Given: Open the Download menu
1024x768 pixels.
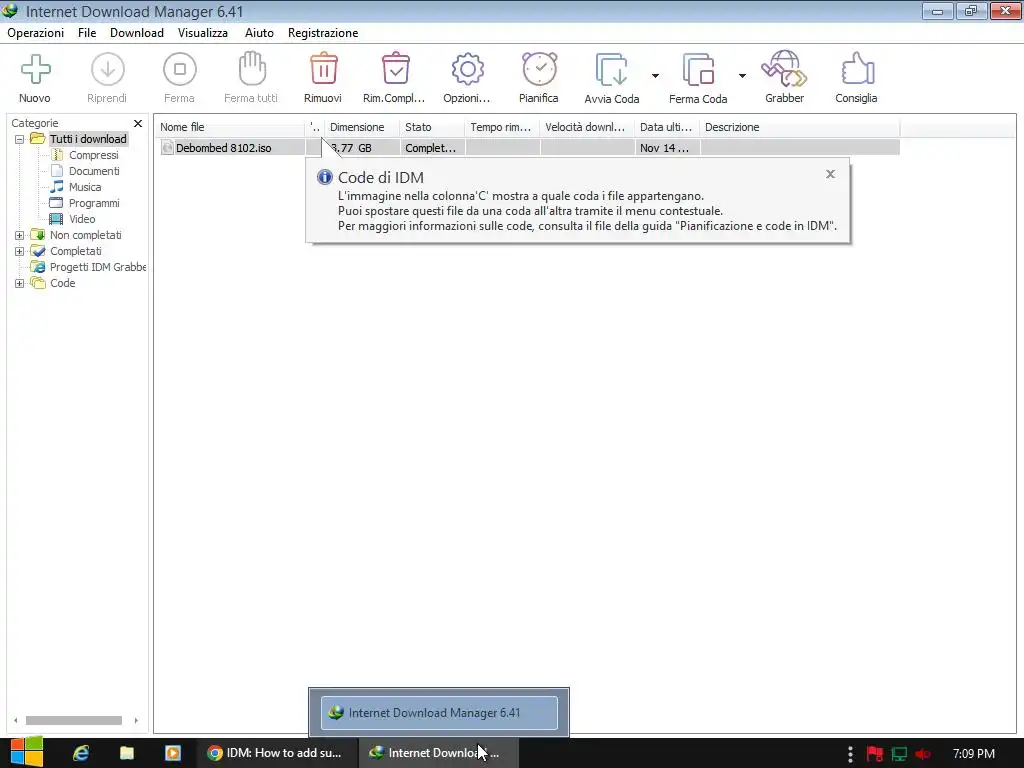Looking at the screenshot, I should pyautogui.click(x=136, y=33).
